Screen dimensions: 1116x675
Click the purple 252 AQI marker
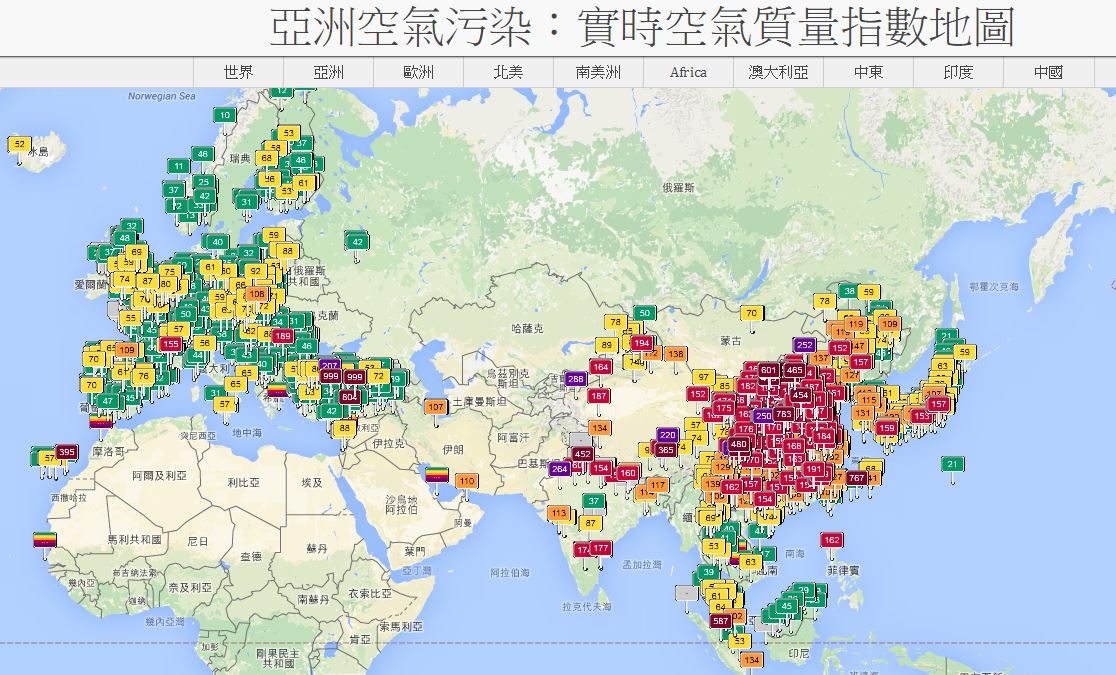point(804,345)
